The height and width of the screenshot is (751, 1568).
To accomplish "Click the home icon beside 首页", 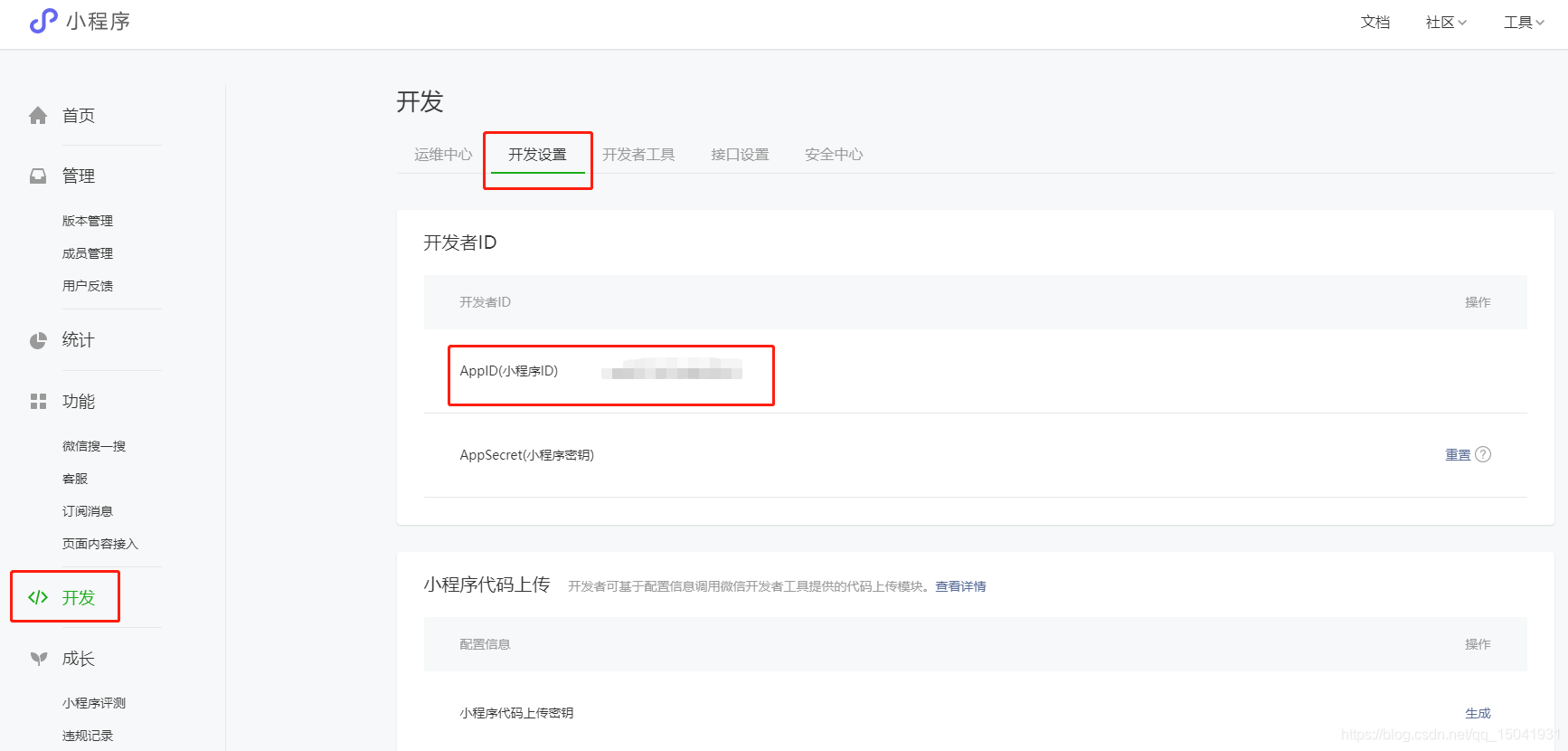I will point(38,116).
